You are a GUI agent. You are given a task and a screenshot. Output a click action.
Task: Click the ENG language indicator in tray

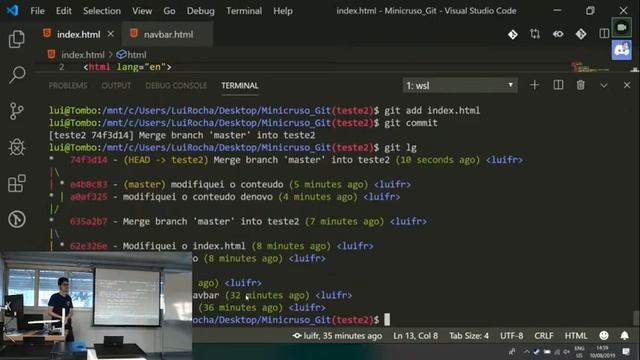tap(579, 352)
